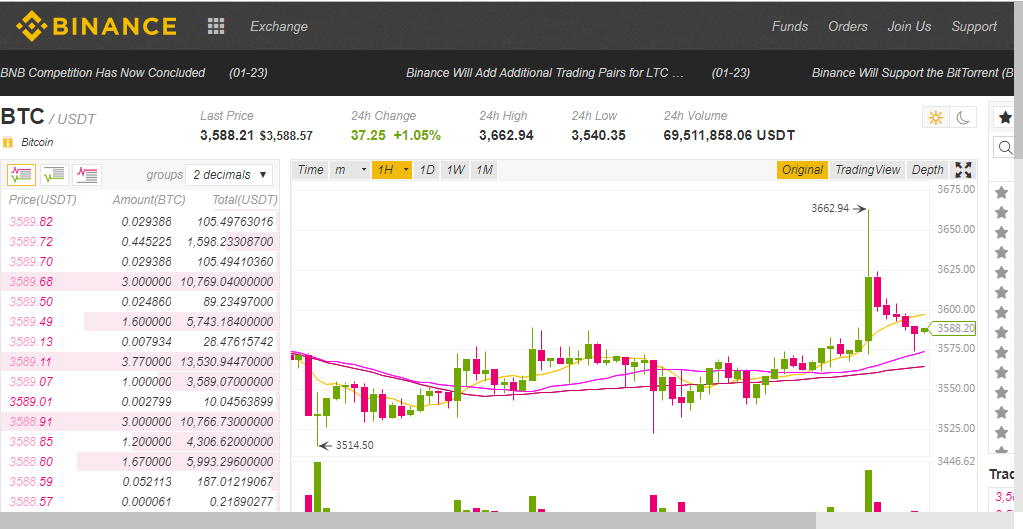1023x529 pixels.
Task: Open the Support link
Action: 973,26
